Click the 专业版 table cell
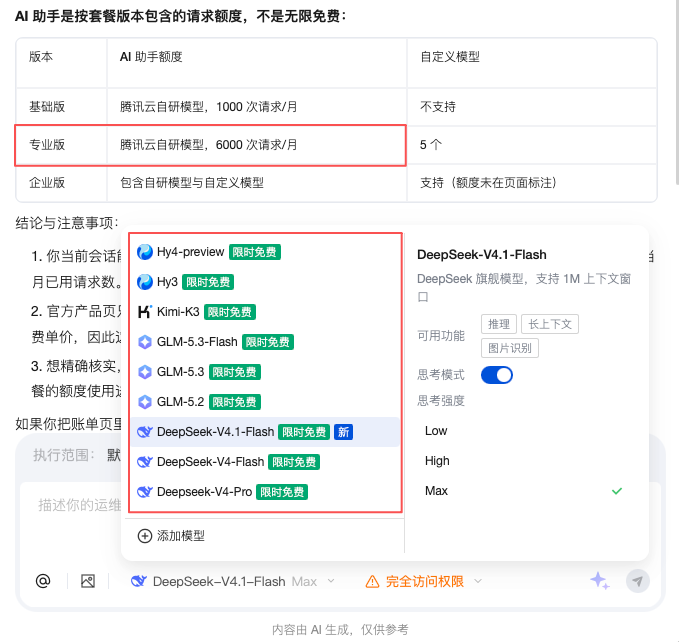The image size is (679, 642). tap(61, 145)
